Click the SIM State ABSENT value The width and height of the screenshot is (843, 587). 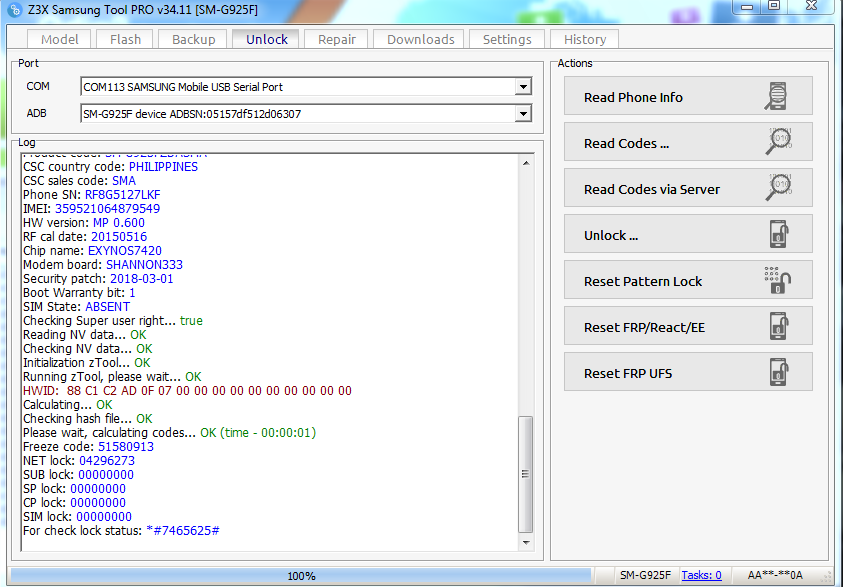[x=108, y=306]
